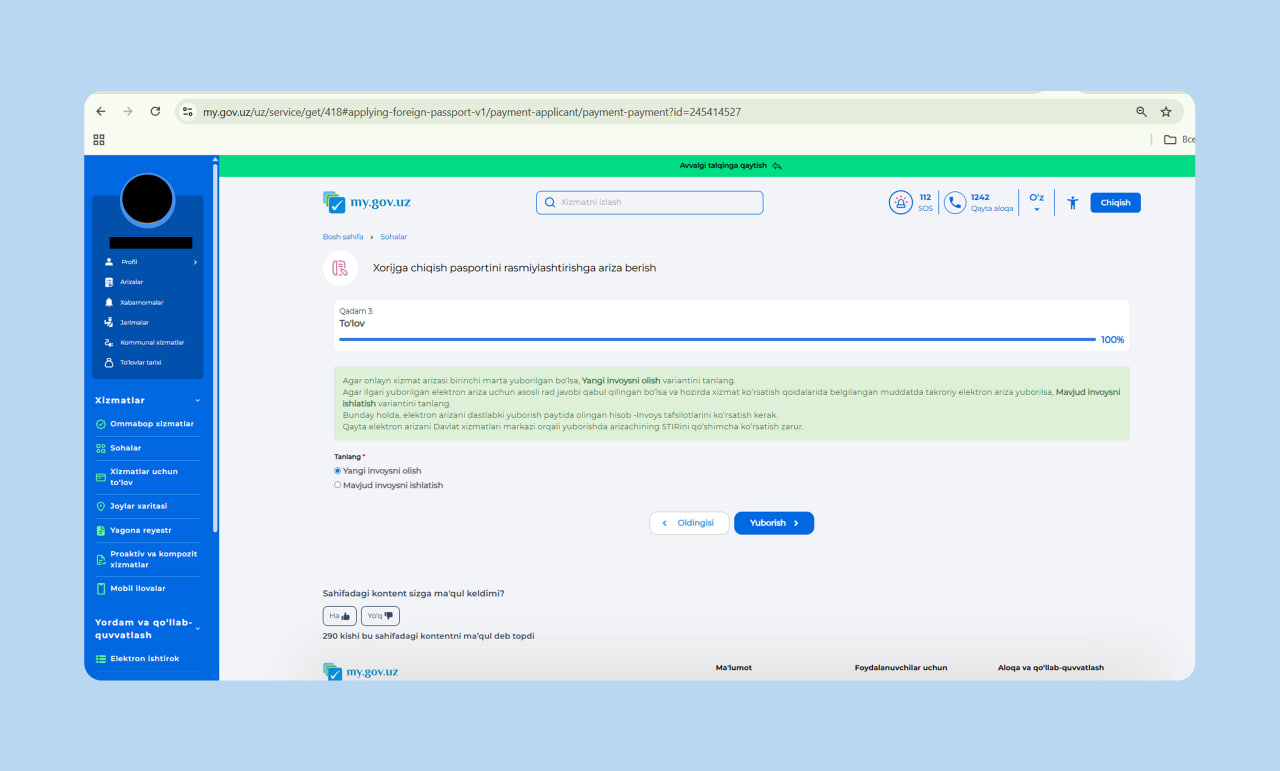1280x771 pixels.
Task: Click the thumbs-down Yo'q feedback button
Action: tap(380, 616)
